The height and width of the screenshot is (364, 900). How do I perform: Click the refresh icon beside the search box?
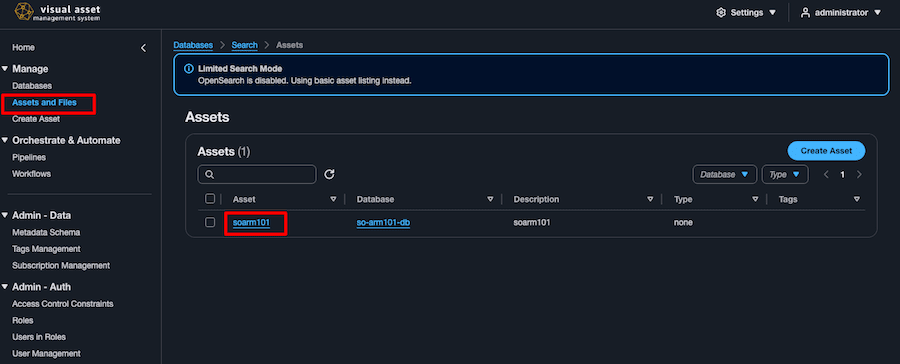tap(329, 174)
